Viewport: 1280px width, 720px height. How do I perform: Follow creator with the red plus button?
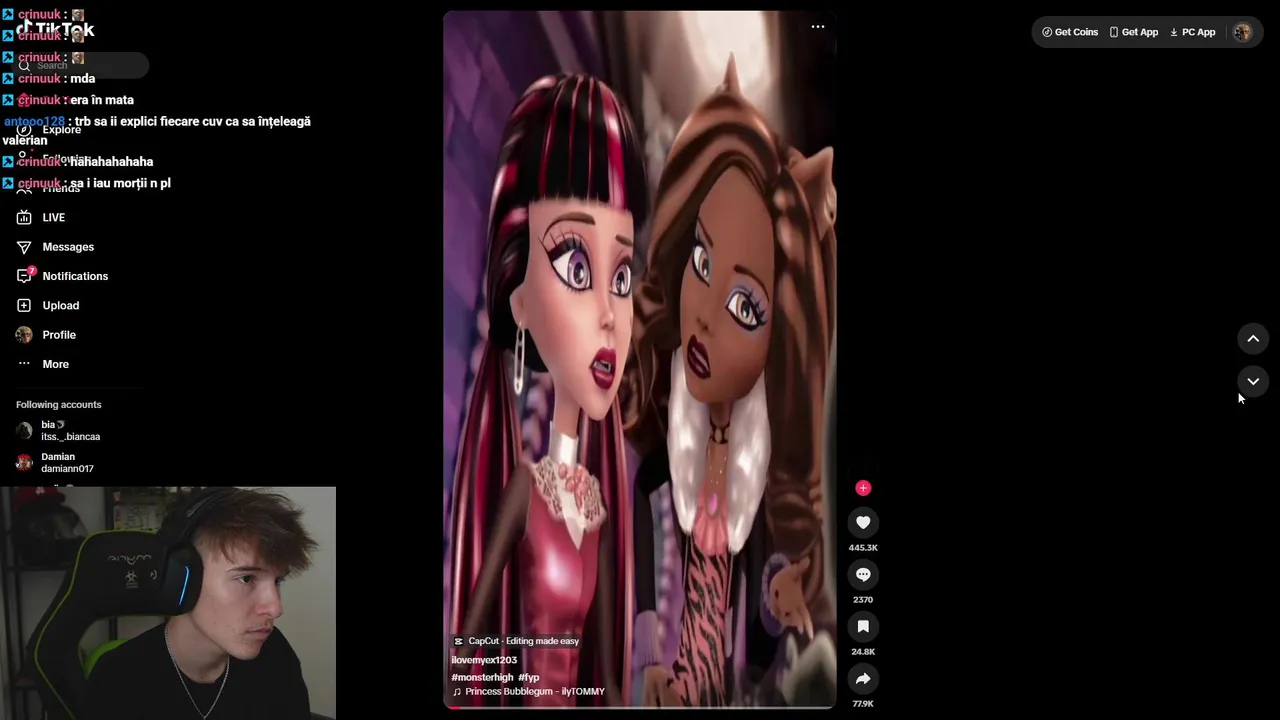863,488
